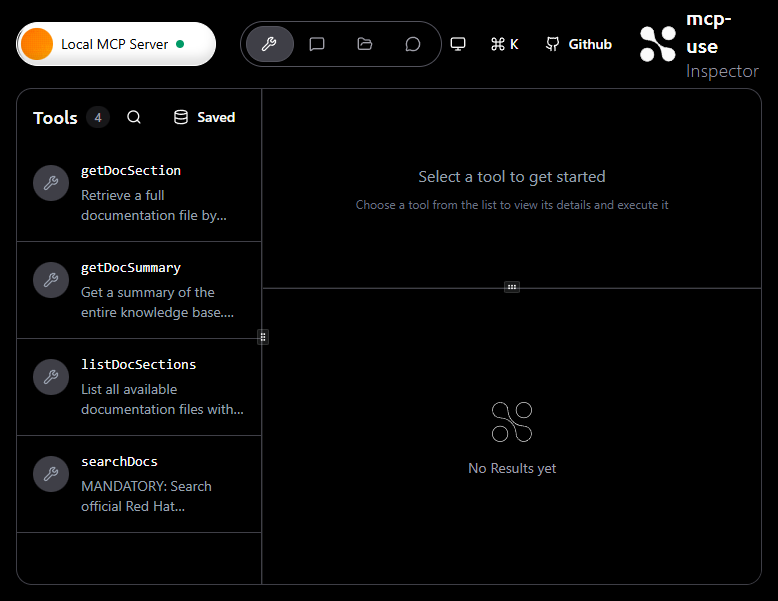Viewport: 778px width, 601px height.
Task: Click the Github cat logo icon
Action: click(x=552, y=44)
